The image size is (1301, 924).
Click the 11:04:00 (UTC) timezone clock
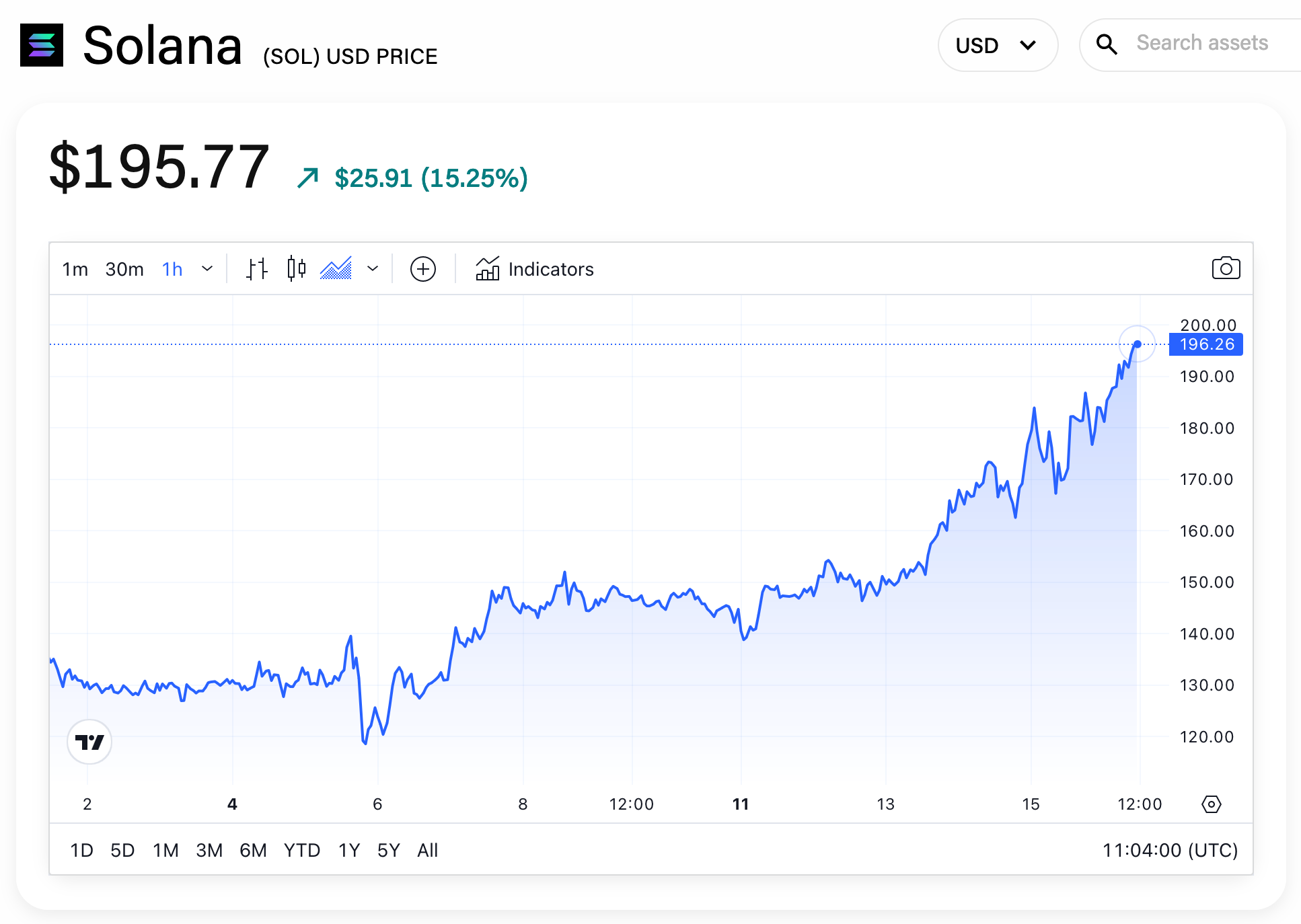(1170, 850)
